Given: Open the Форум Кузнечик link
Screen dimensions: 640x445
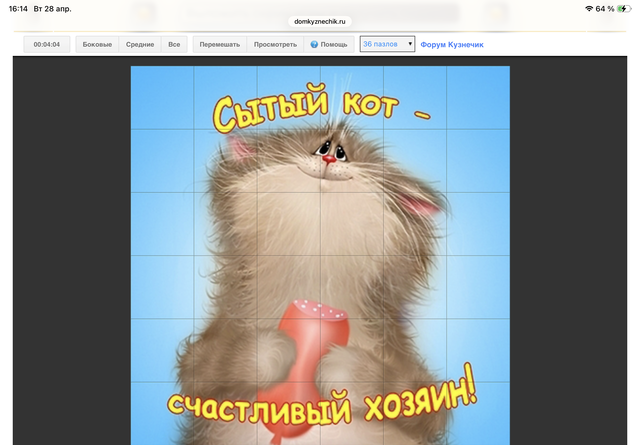Looking at the screenshot, I should click(452, 44).
